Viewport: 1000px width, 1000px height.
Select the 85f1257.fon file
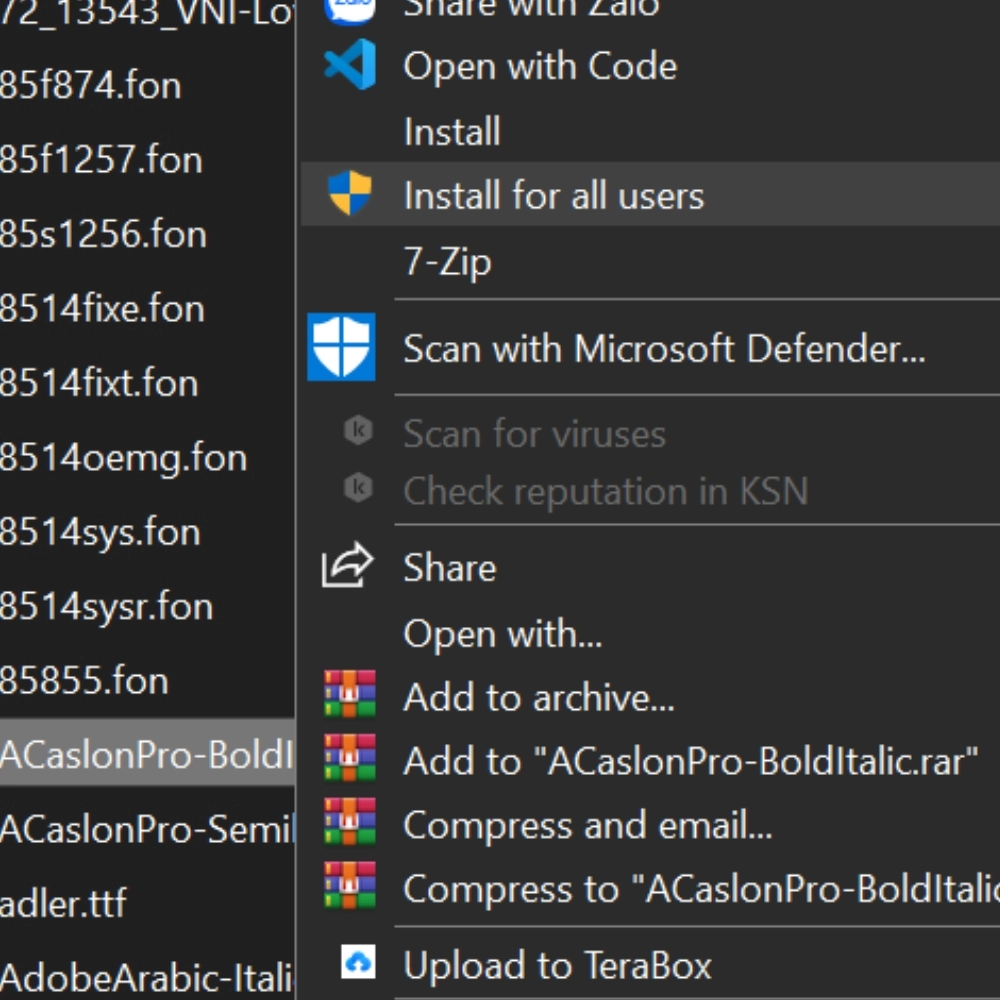(101, 159)
